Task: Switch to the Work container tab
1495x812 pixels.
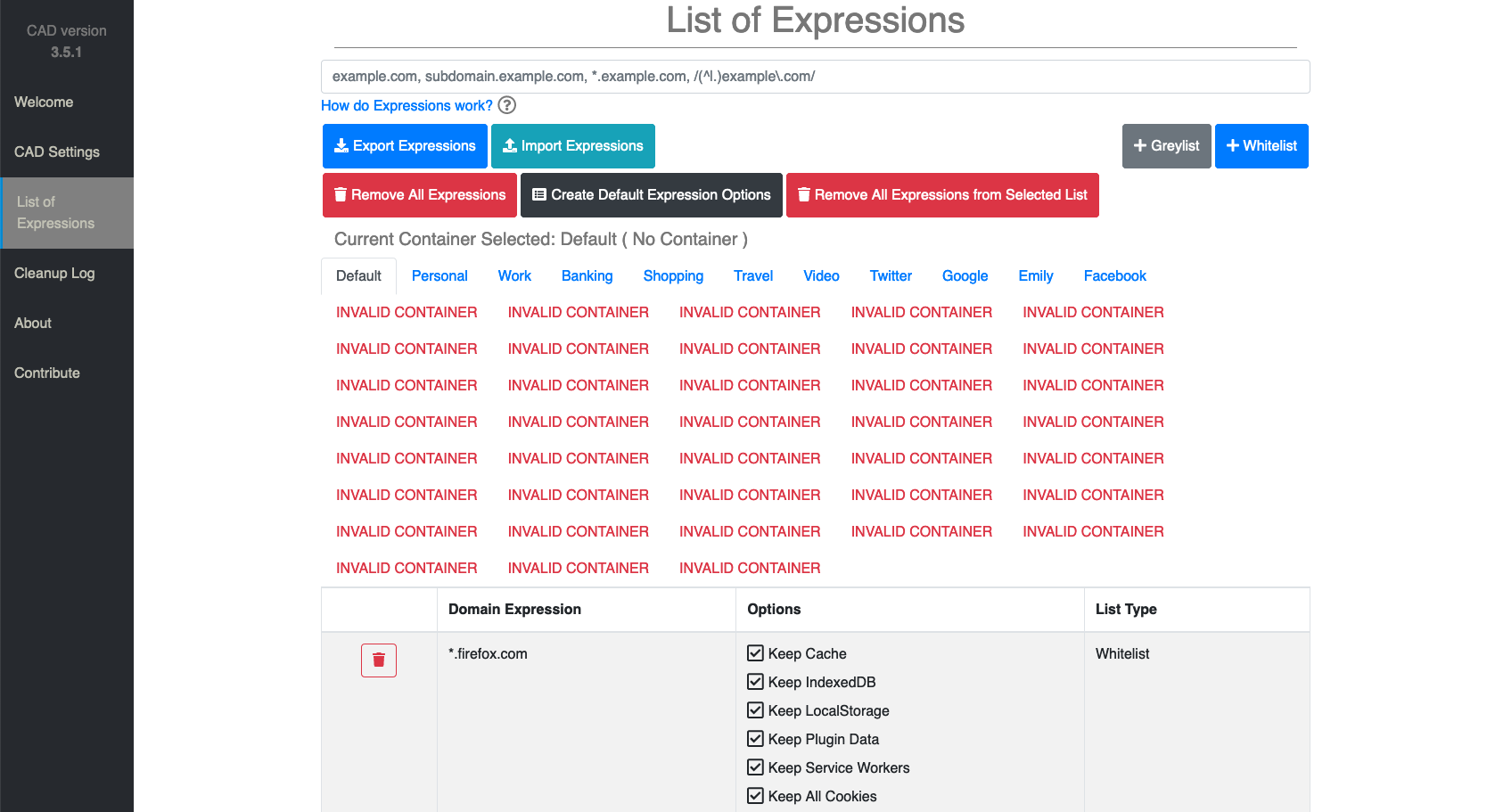Action: (x=514, y=276)
